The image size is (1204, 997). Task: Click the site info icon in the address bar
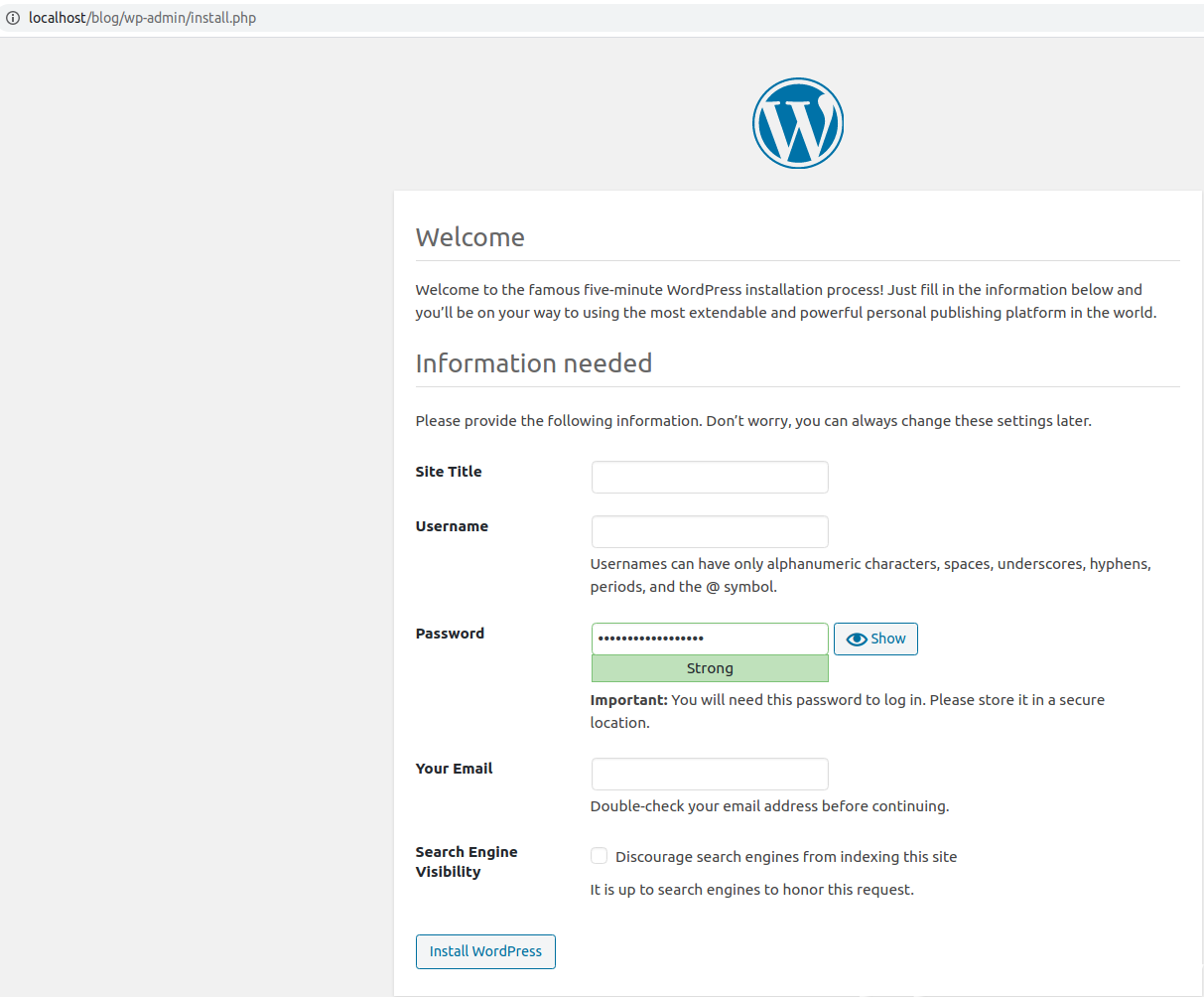pyautogui.click(x=13, y=18)
